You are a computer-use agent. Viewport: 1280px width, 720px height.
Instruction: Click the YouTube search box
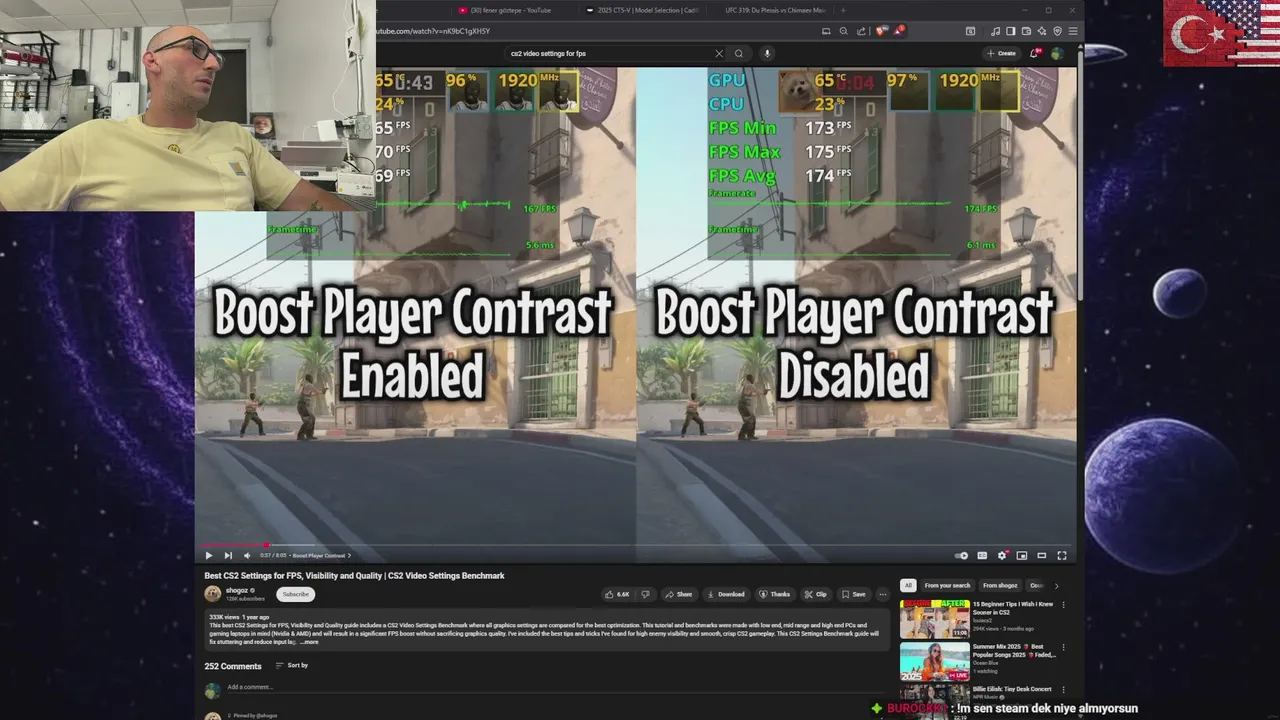point(608,54)
